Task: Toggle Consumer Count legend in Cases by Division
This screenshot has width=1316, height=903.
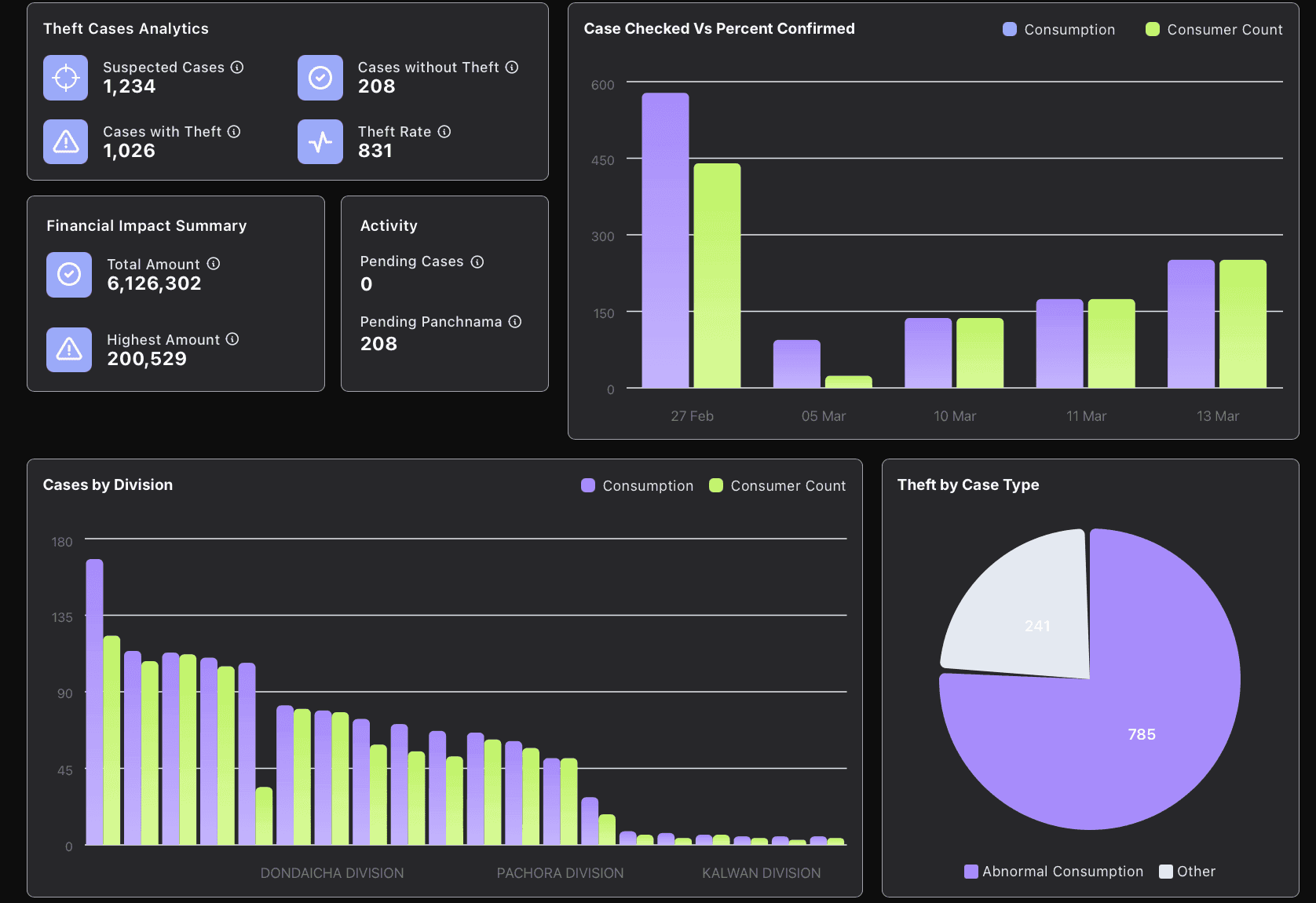Action: tap(777, 486)
